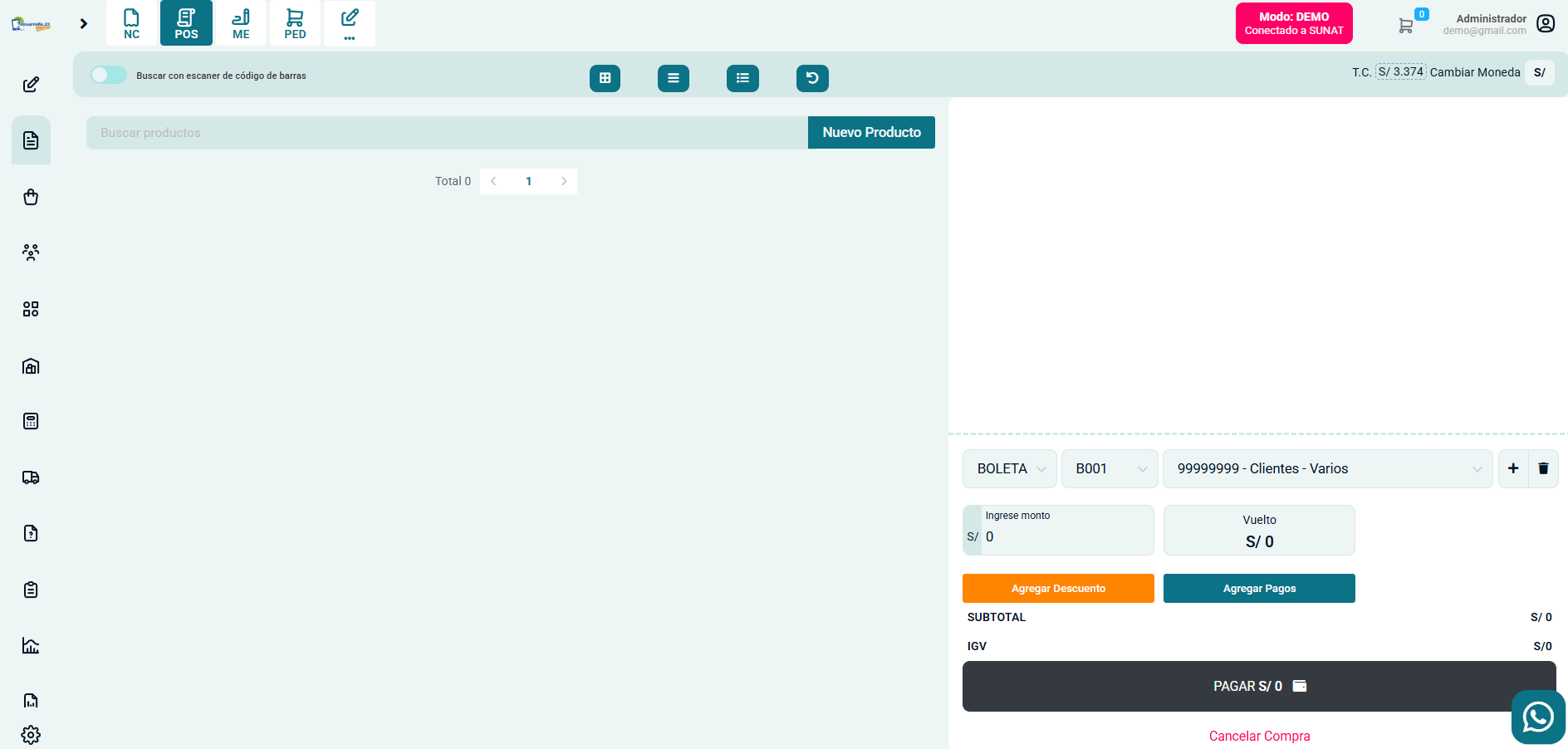This screenshot has width=1568, height=749.
Task: Toggle currency with the S/ button
Action: 1539,72
